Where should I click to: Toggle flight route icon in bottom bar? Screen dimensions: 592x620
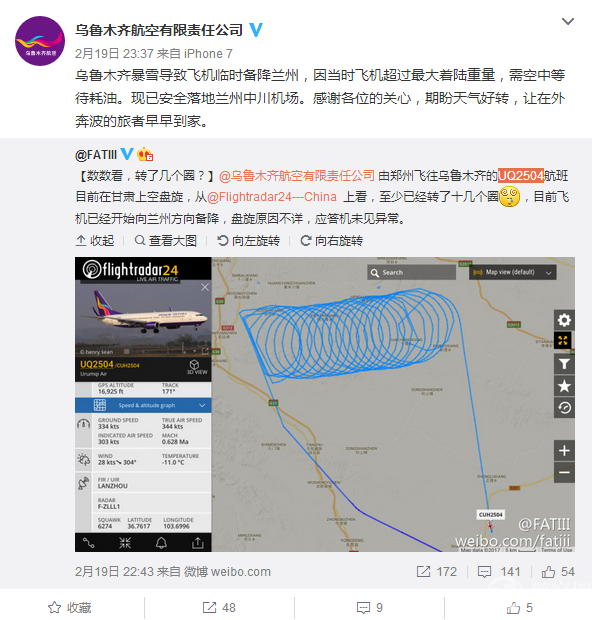pyautogui.click(x=88, y=543)
